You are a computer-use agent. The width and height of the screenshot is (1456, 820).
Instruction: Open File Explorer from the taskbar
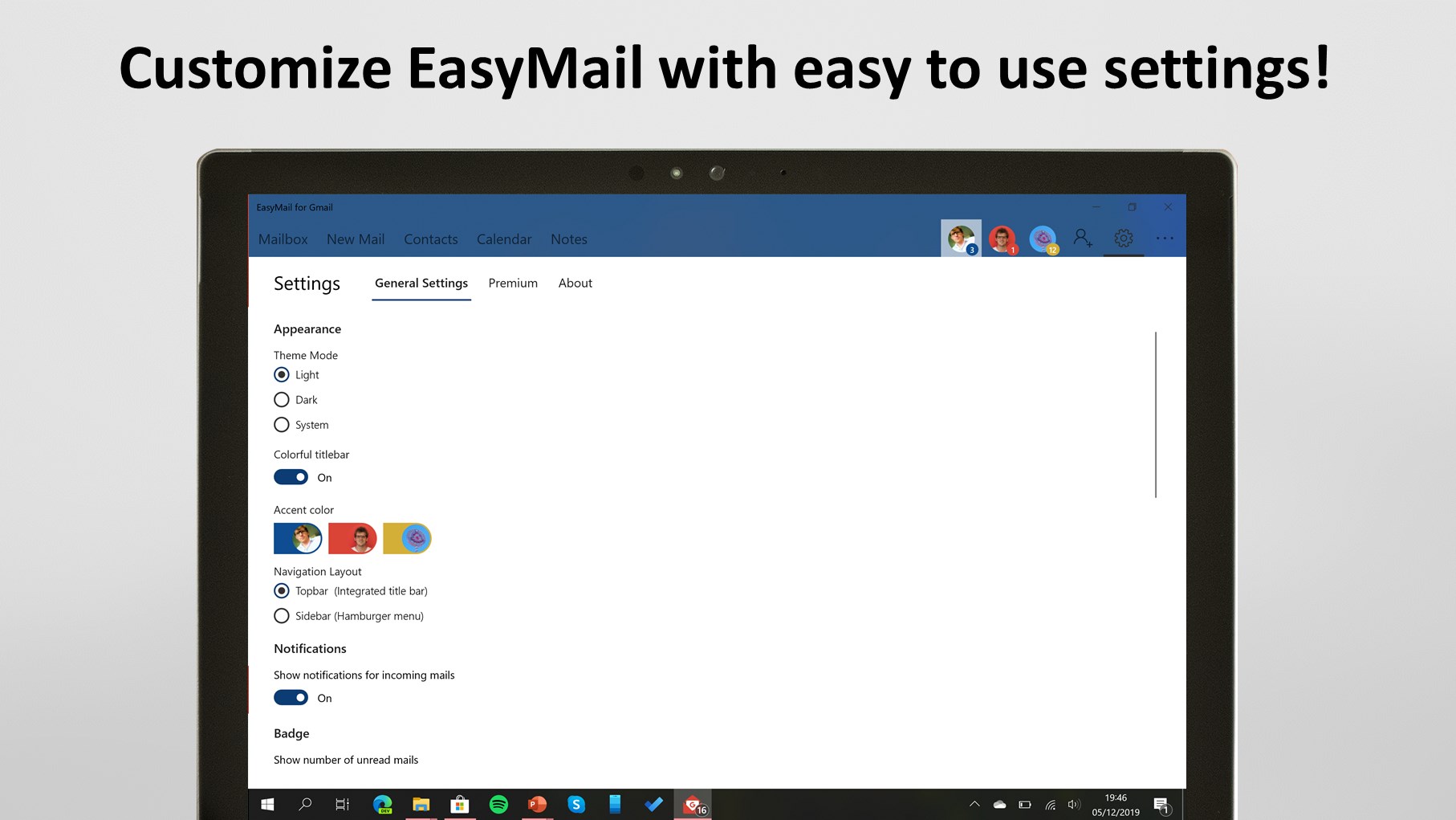tap(421, 804)
